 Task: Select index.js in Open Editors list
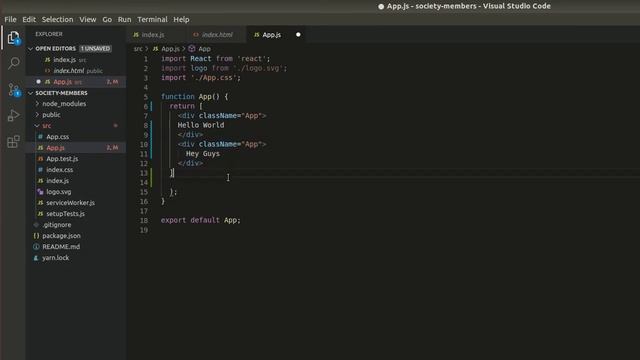[76, 60]
